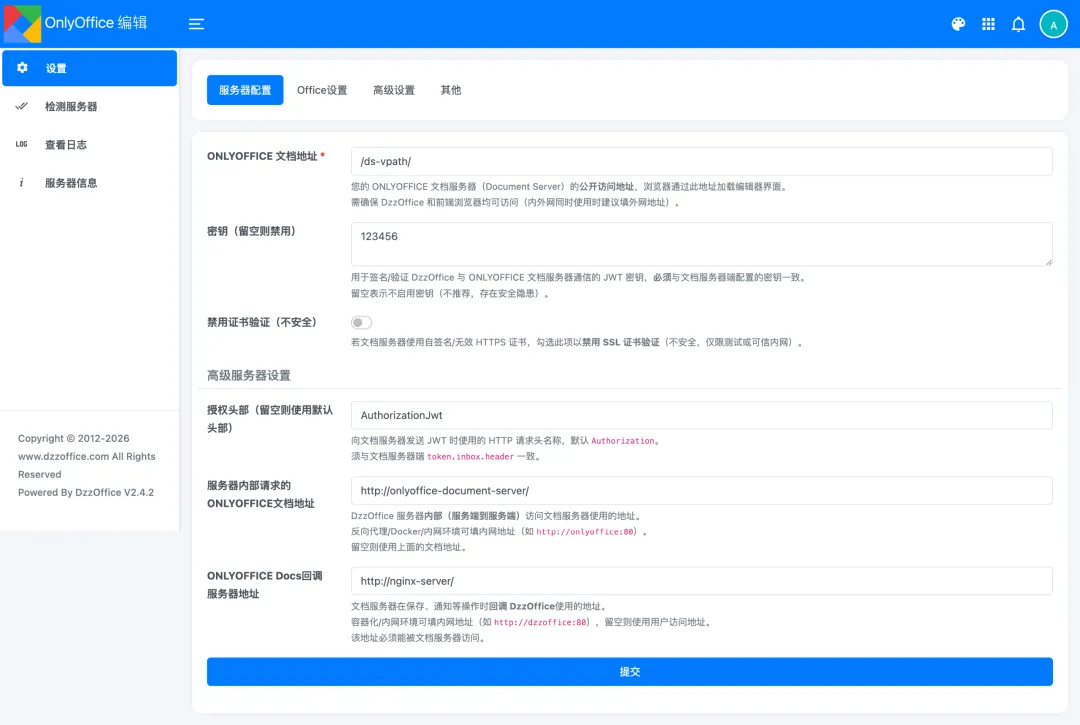
Task: Submit the form with 提交 button
Action: click(x=630, y=671)
